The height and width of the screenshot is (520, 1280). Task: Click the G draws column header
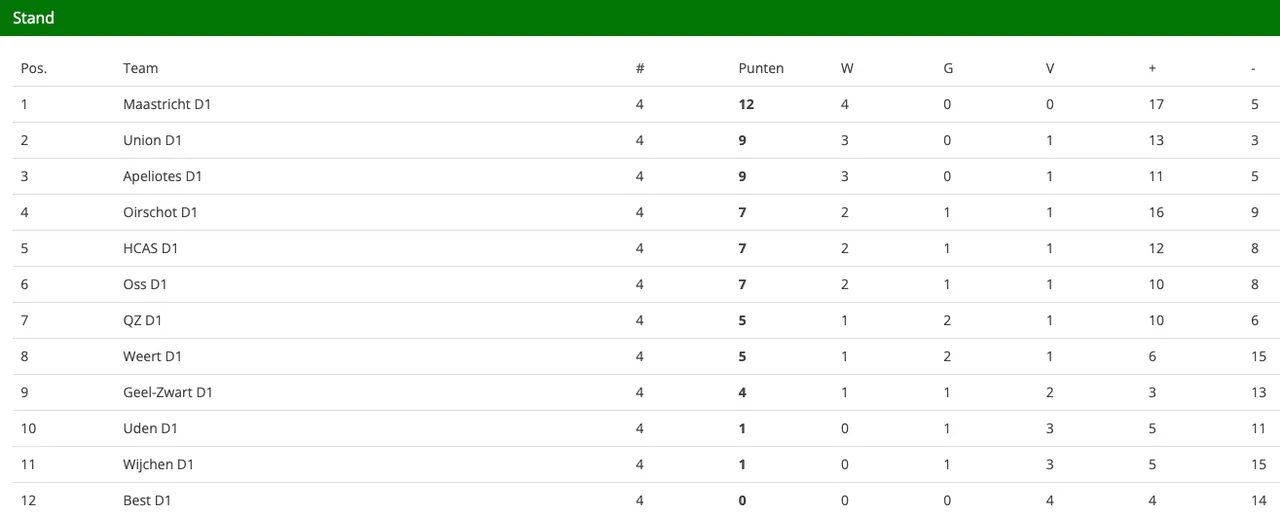coord(948,68)
